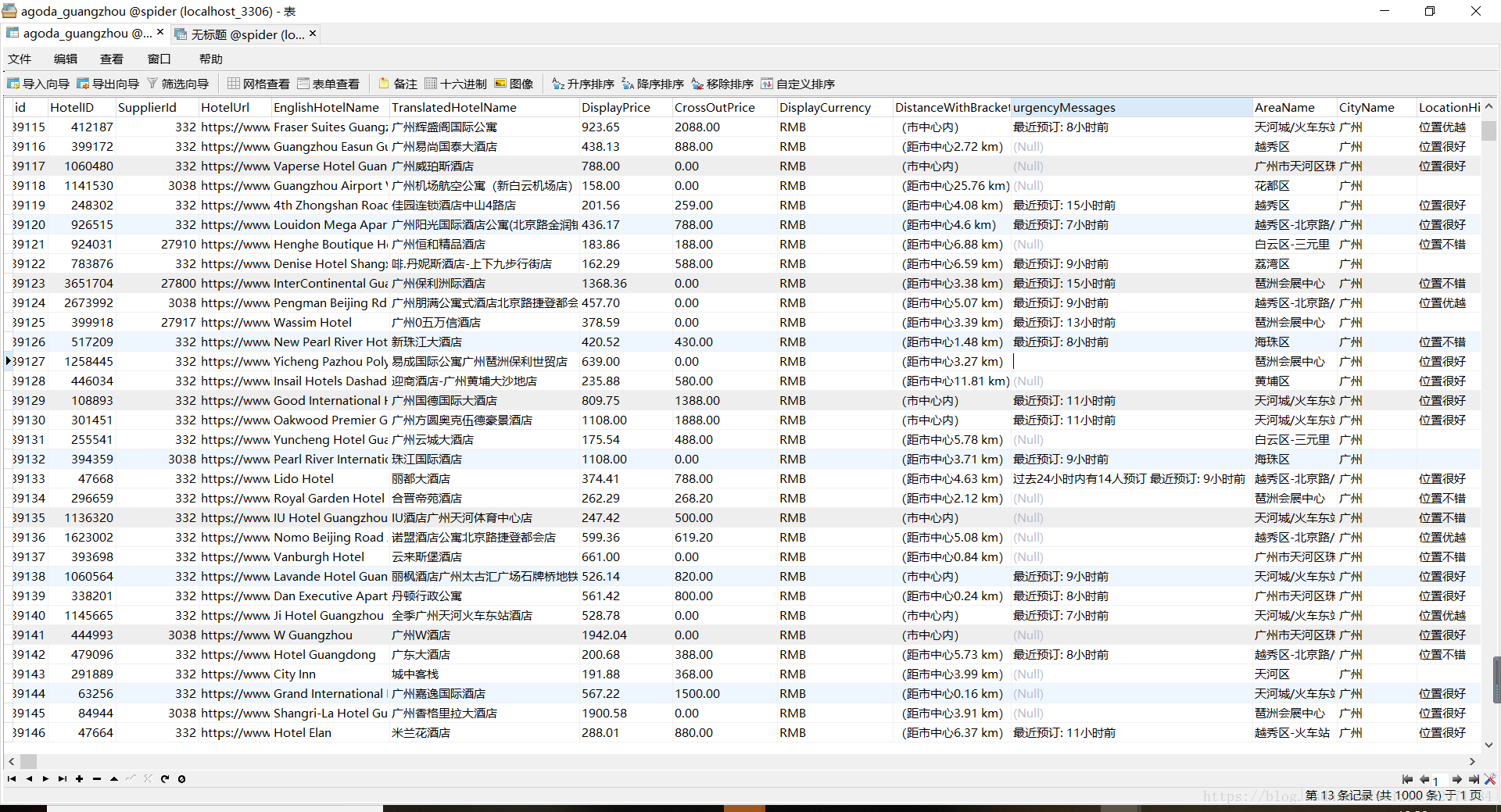1501x812 pixels.
Task: Select the W Guangzhou hotel name cell
Action: [330, 635]
